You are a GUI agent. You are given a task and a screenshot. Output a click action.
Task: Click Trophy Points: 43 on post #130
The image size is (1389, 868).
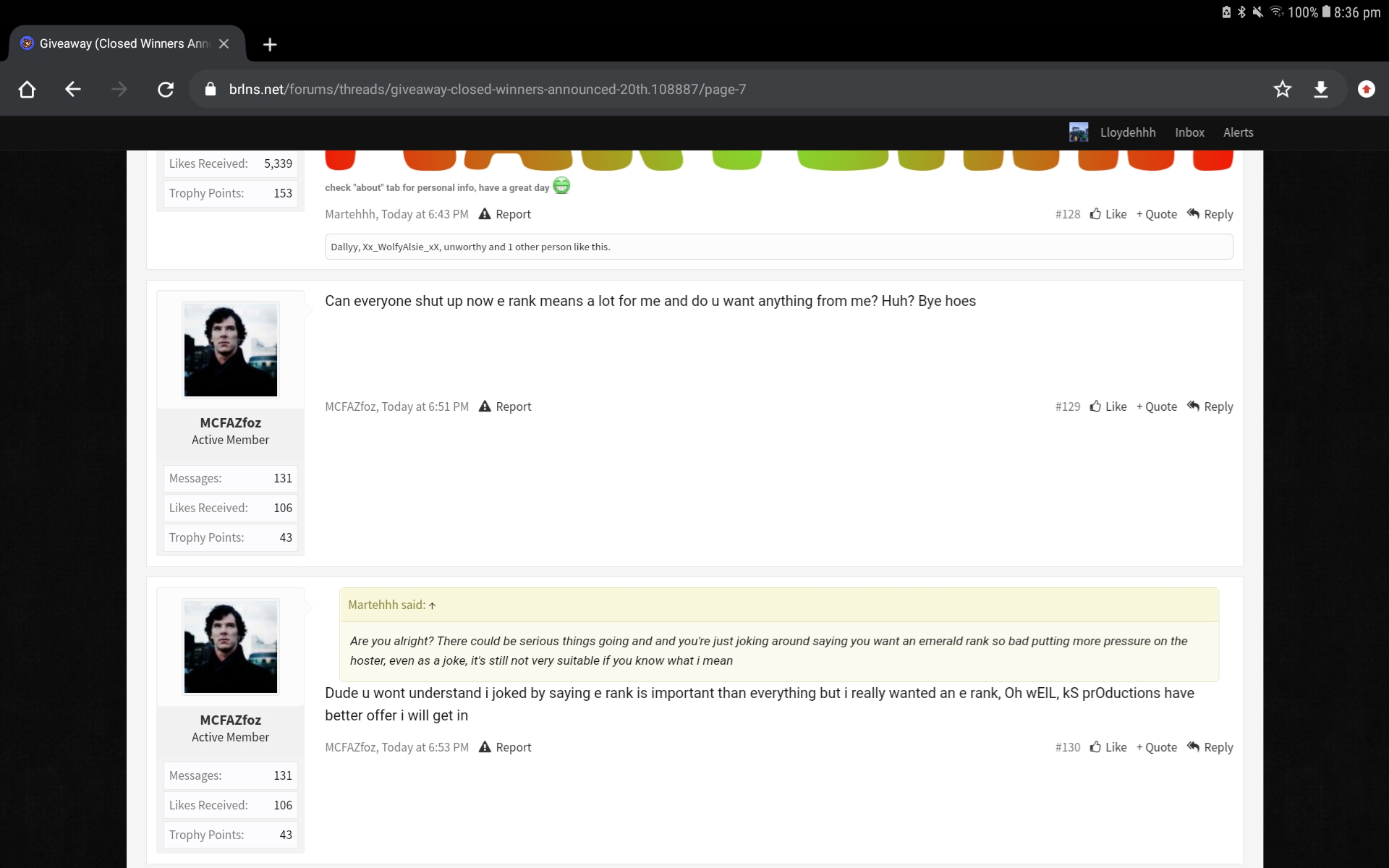231,835
